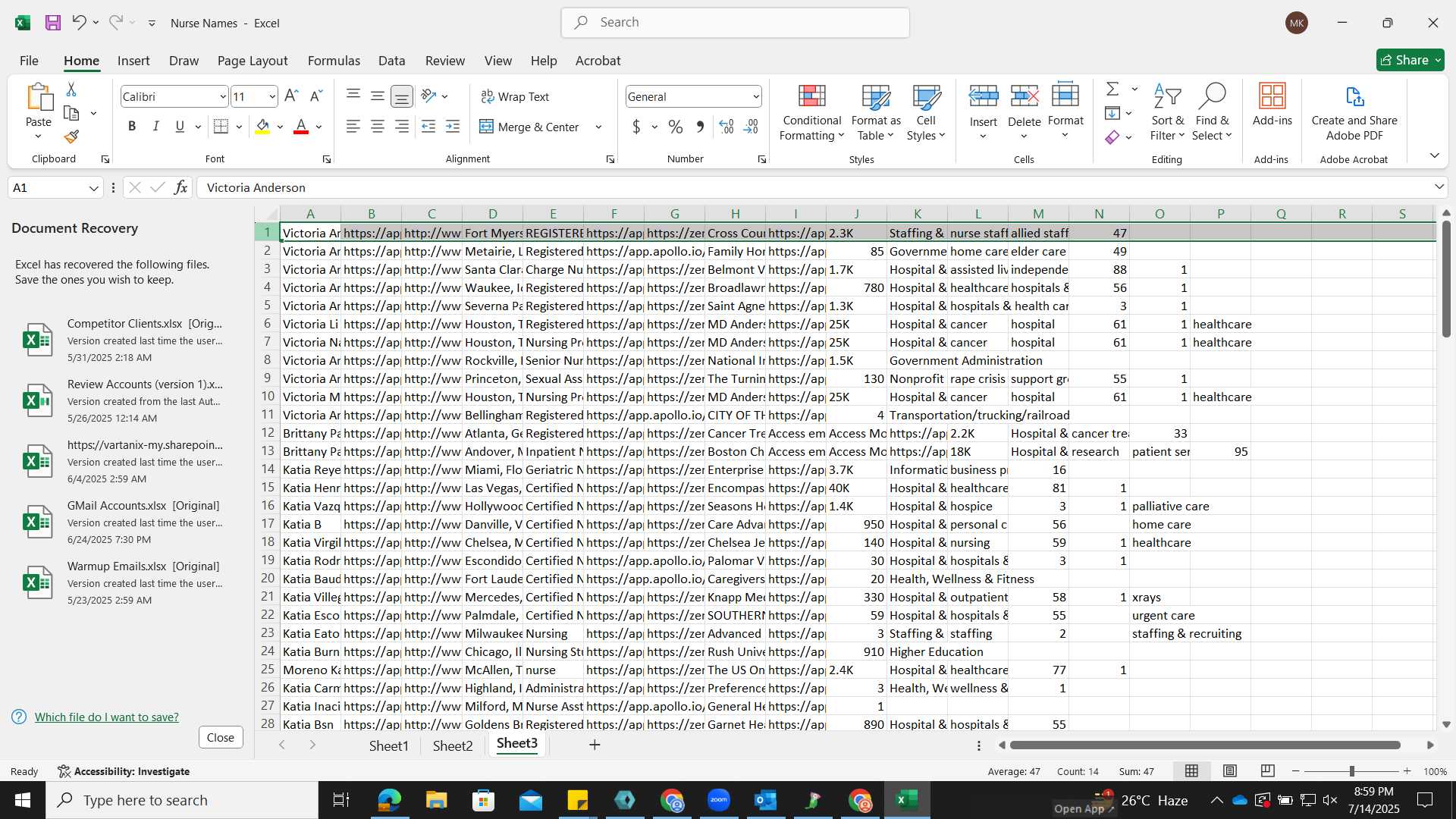Toggle Bottom Align vertical alignment
This screenshot has height=819, width=1456.
point(401,96)
